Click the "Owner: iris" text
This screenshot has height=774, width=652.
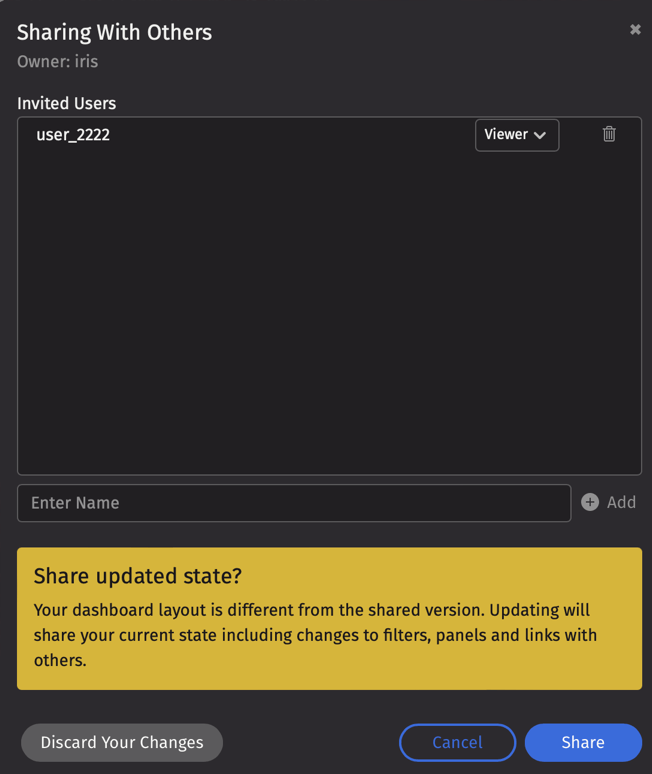[57, 61]
